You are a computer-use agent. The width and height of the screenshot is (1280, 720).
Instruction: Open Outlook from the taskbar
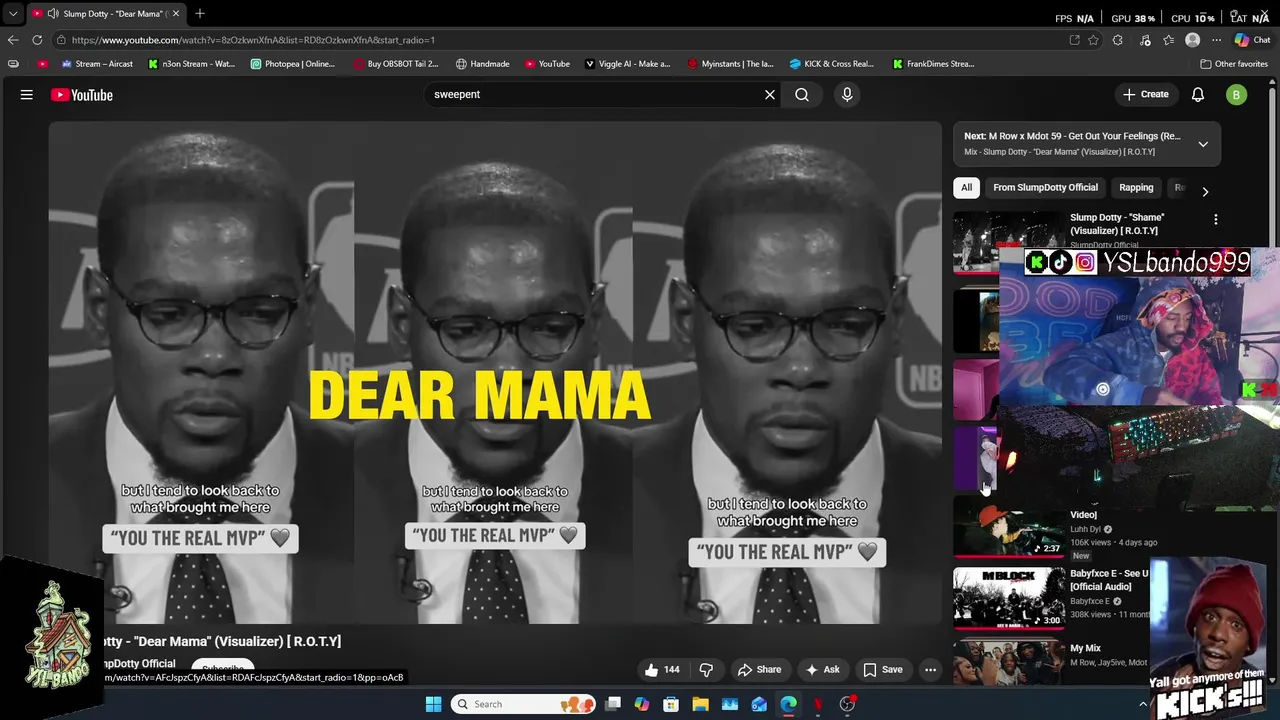click(759, 704)
